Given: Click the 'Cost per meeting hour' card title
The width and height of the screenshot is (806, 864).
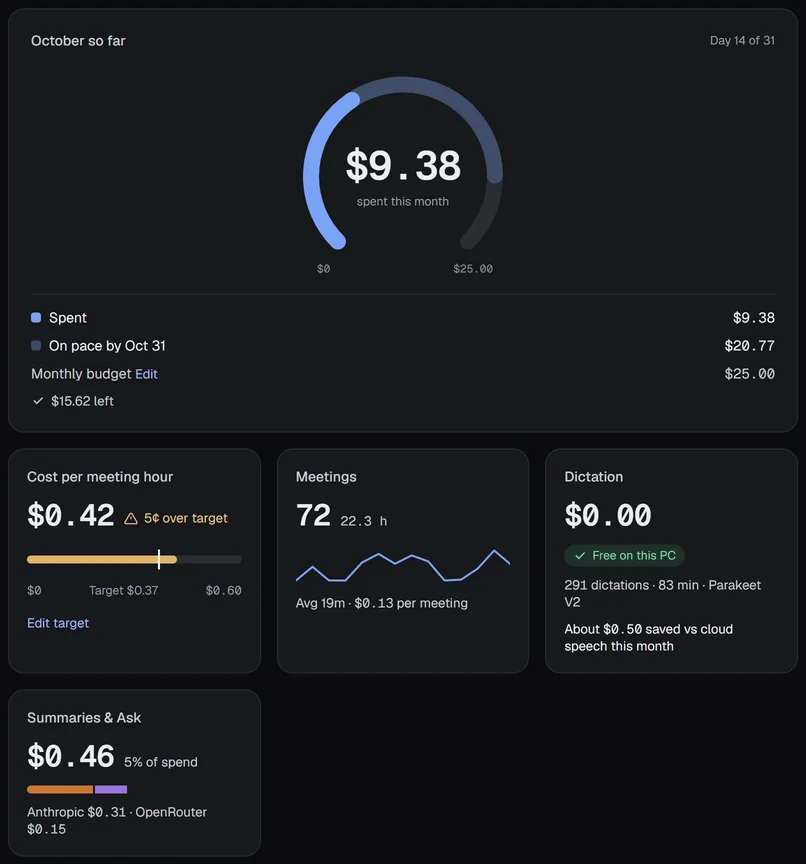Looking at the screenshot, I should click(x=100, y=477).
